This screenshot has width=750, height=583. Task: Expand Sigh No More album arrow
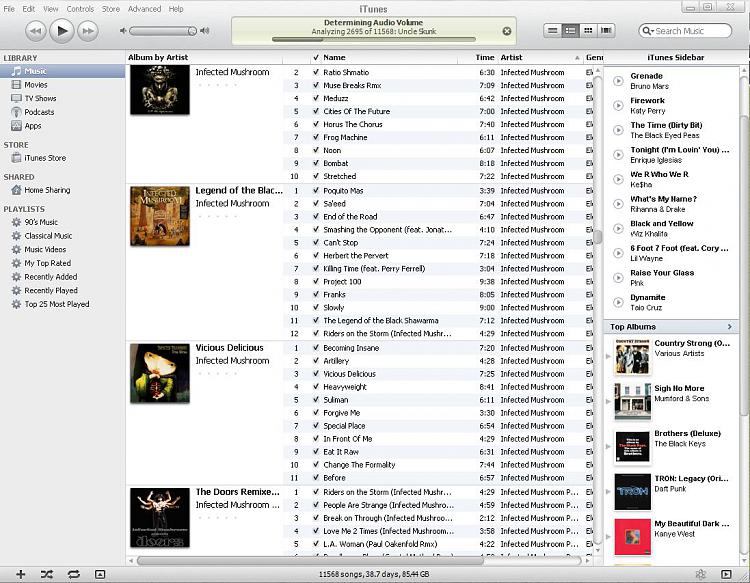click(x=608, y=401)
